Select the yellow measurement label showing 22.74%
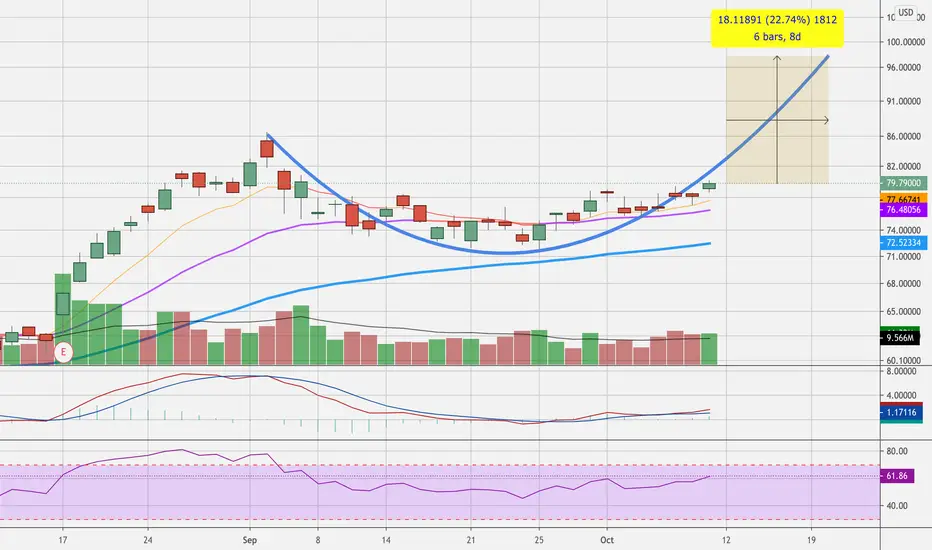The width and height of the screenshot is (932, 550). [x=777, y=28]
